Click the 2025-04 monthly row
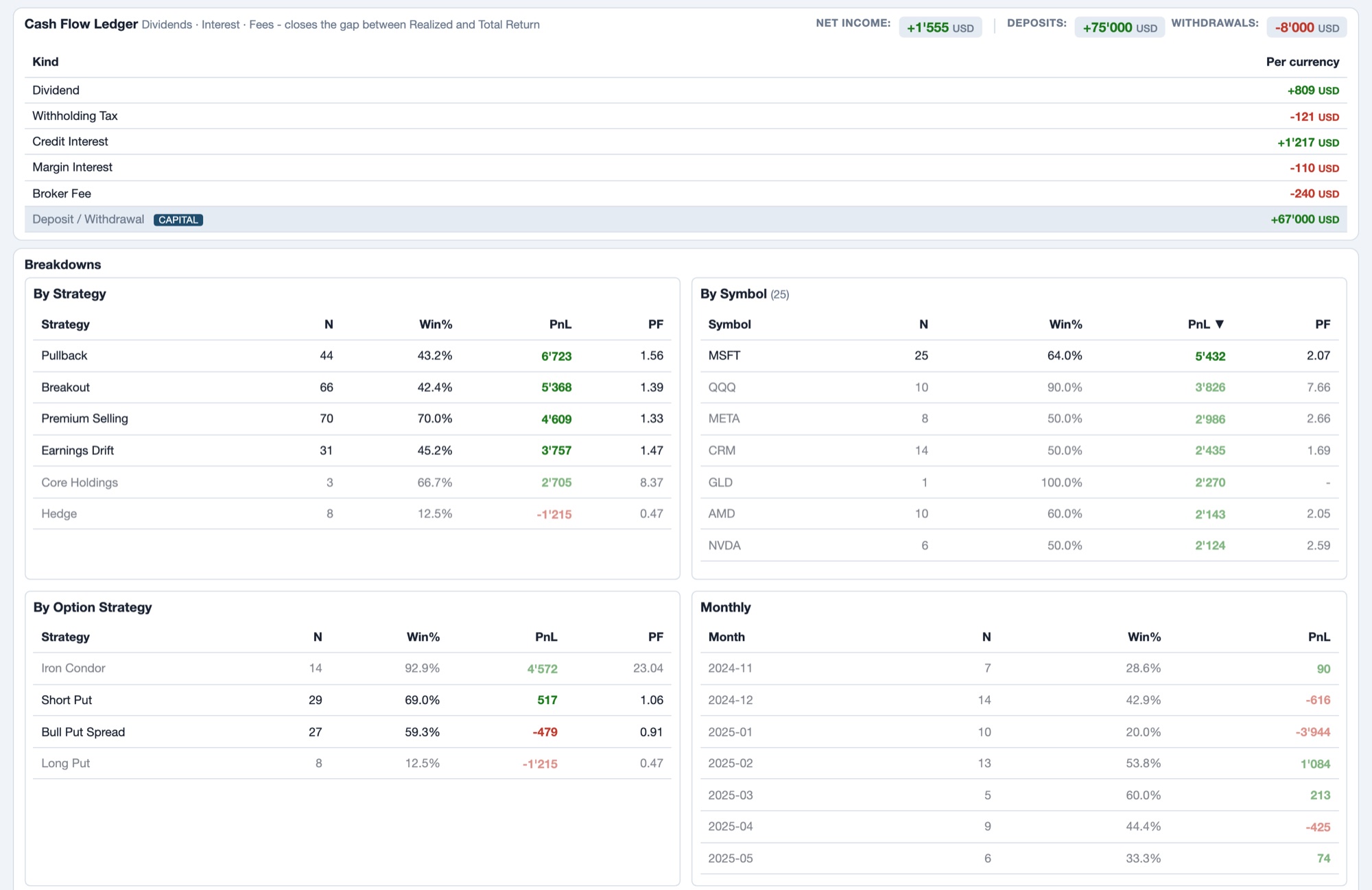The width and height of the screenshot is (1372, 890). pyautogui.click(x=1019, y=827)
